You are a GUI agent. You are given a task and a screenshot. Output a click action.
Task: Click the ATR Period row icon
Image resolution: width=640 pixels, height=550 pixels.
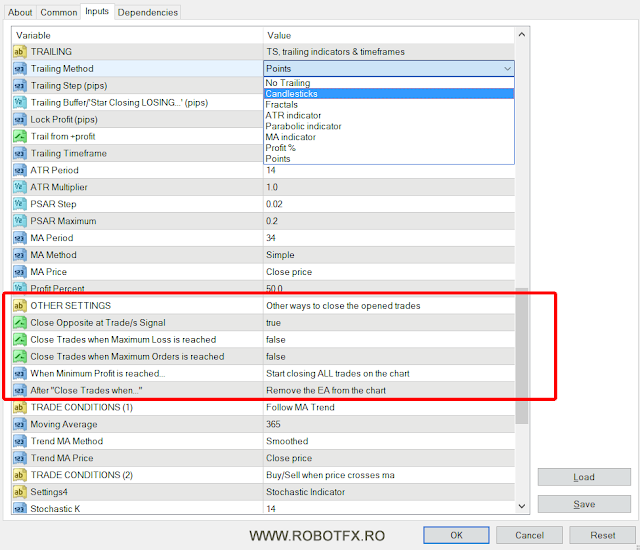[x=19, y=170]
